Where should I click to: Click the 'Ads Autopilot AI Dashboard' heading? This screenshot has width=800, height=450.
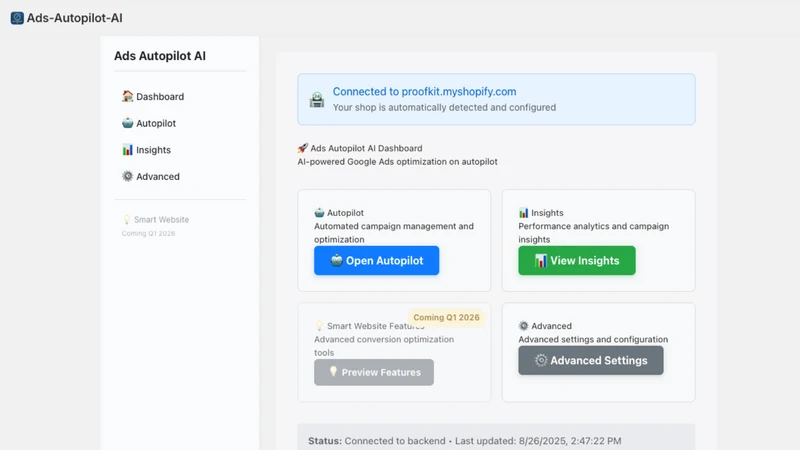tap(366, 148)
